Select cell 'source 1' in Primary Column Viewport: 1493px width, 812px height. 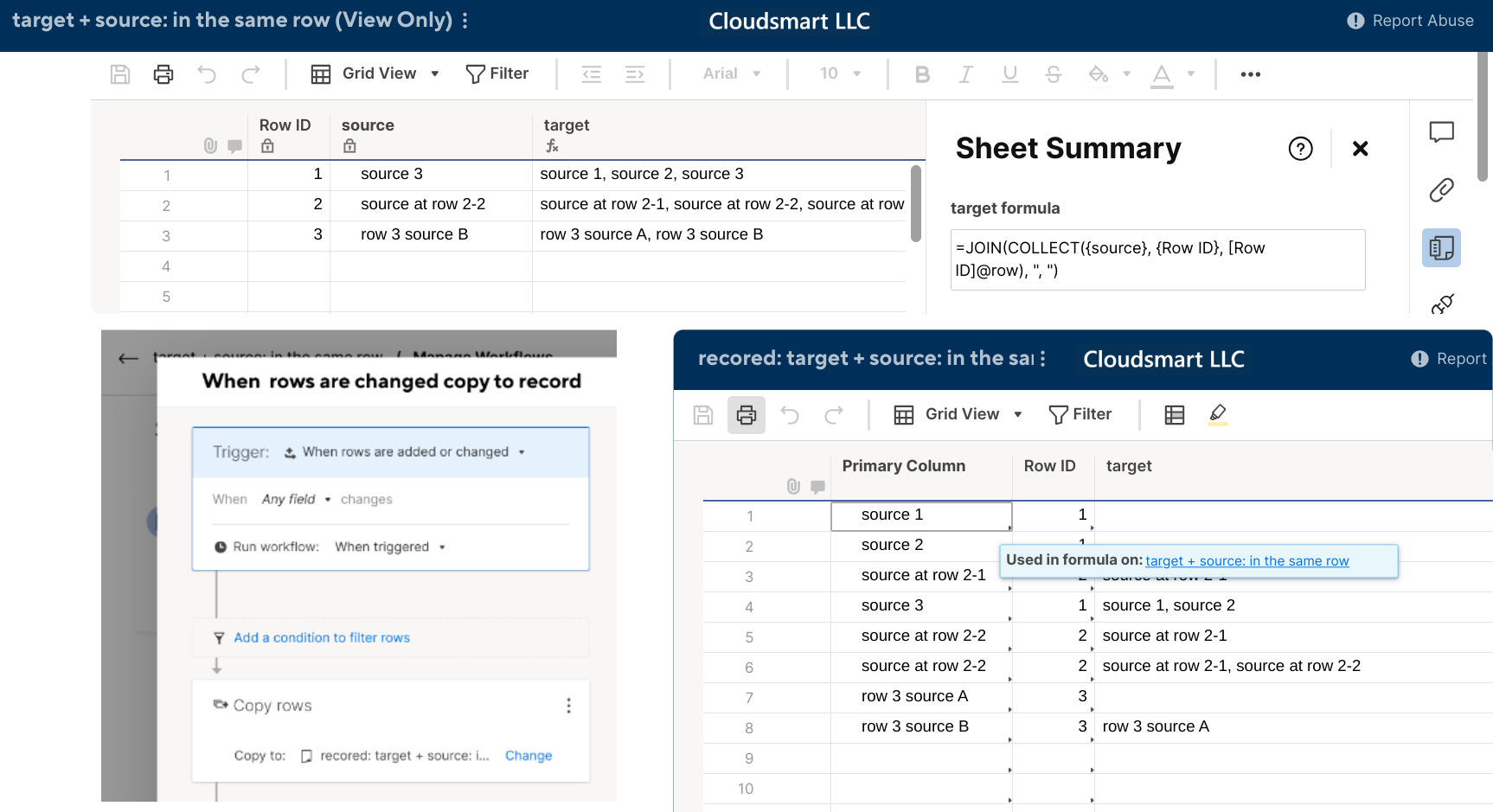921,516
